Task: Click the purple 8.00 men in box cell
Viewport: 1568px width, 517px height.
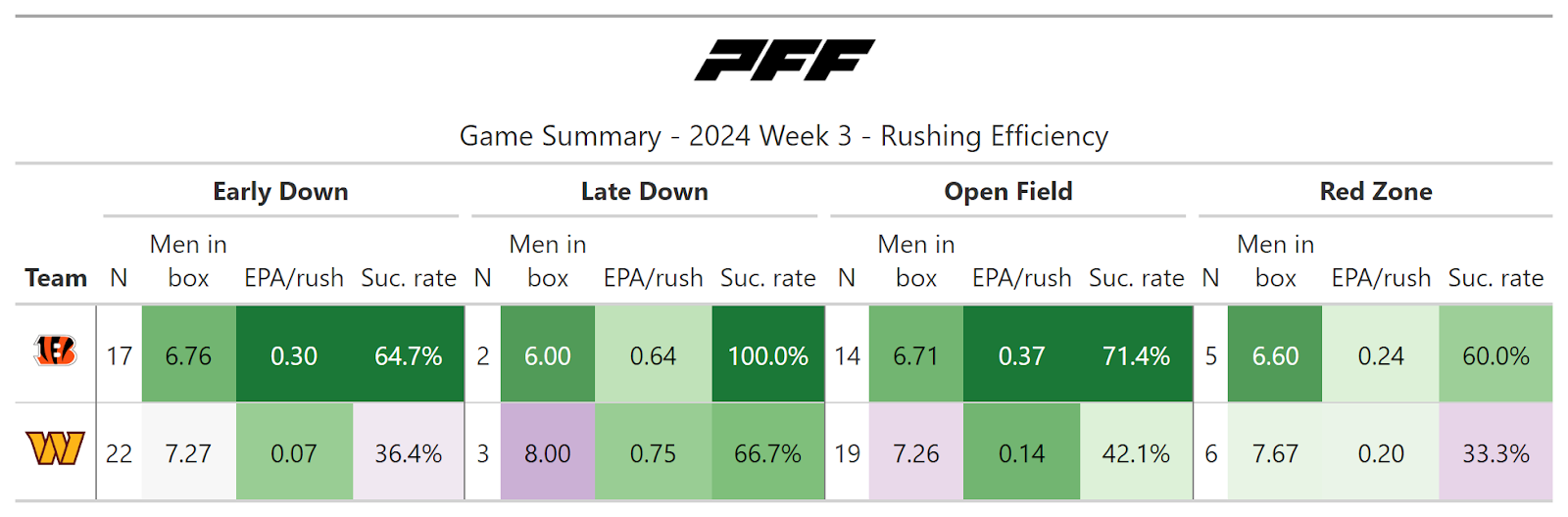Action: [547, 453]
